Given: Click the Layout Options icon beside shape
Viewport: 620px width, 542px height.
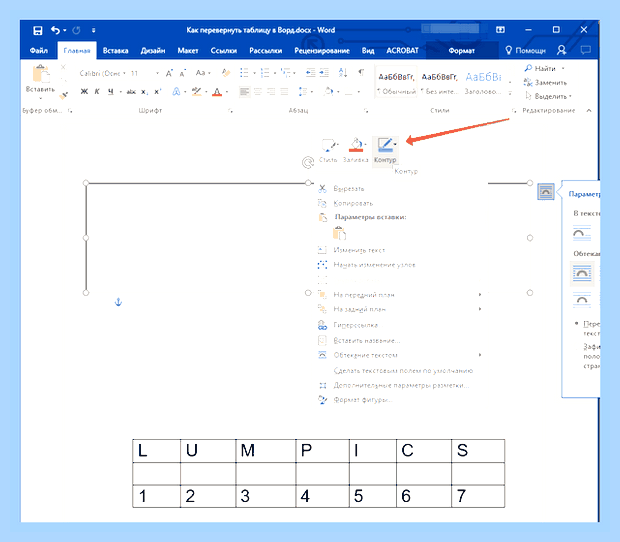Looking at the screenshot, I should 546,191.
